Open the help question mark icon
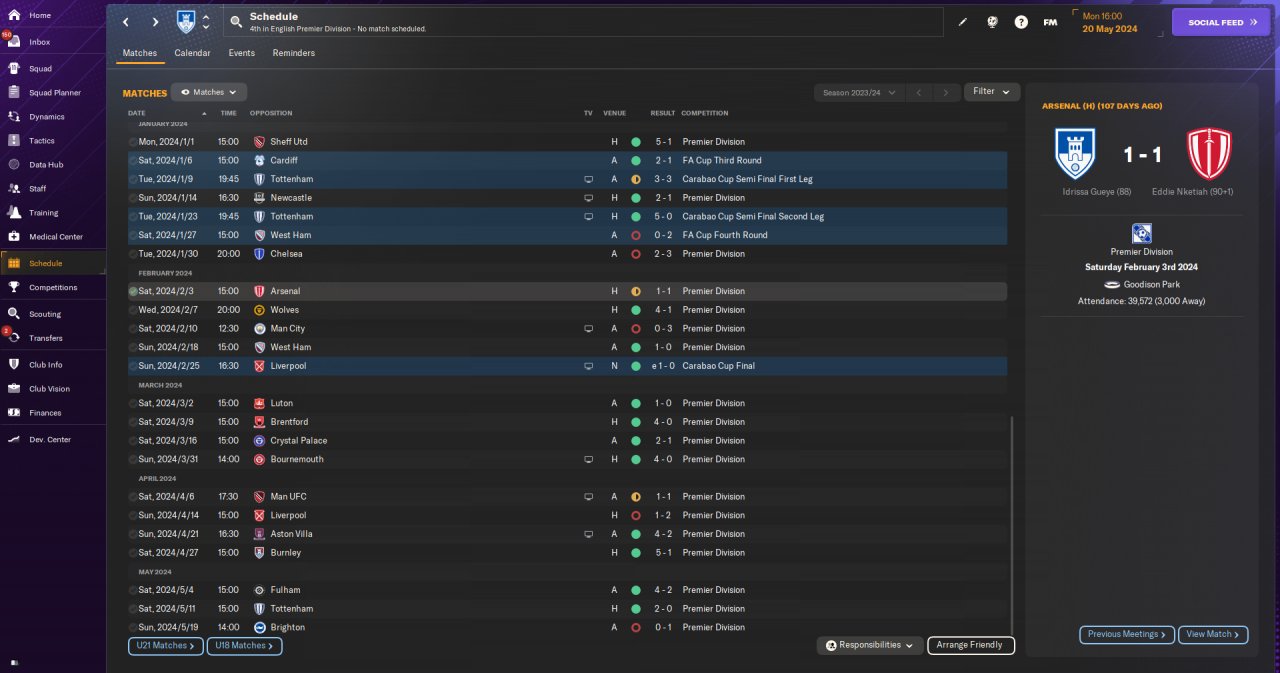The image size is (1280, 673). click(1021, 21)
